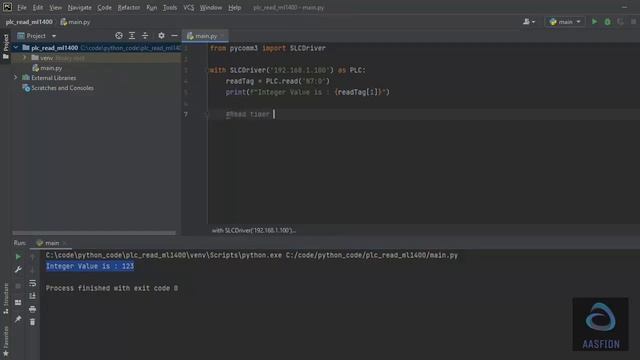Open the Navigate menu

80,7
